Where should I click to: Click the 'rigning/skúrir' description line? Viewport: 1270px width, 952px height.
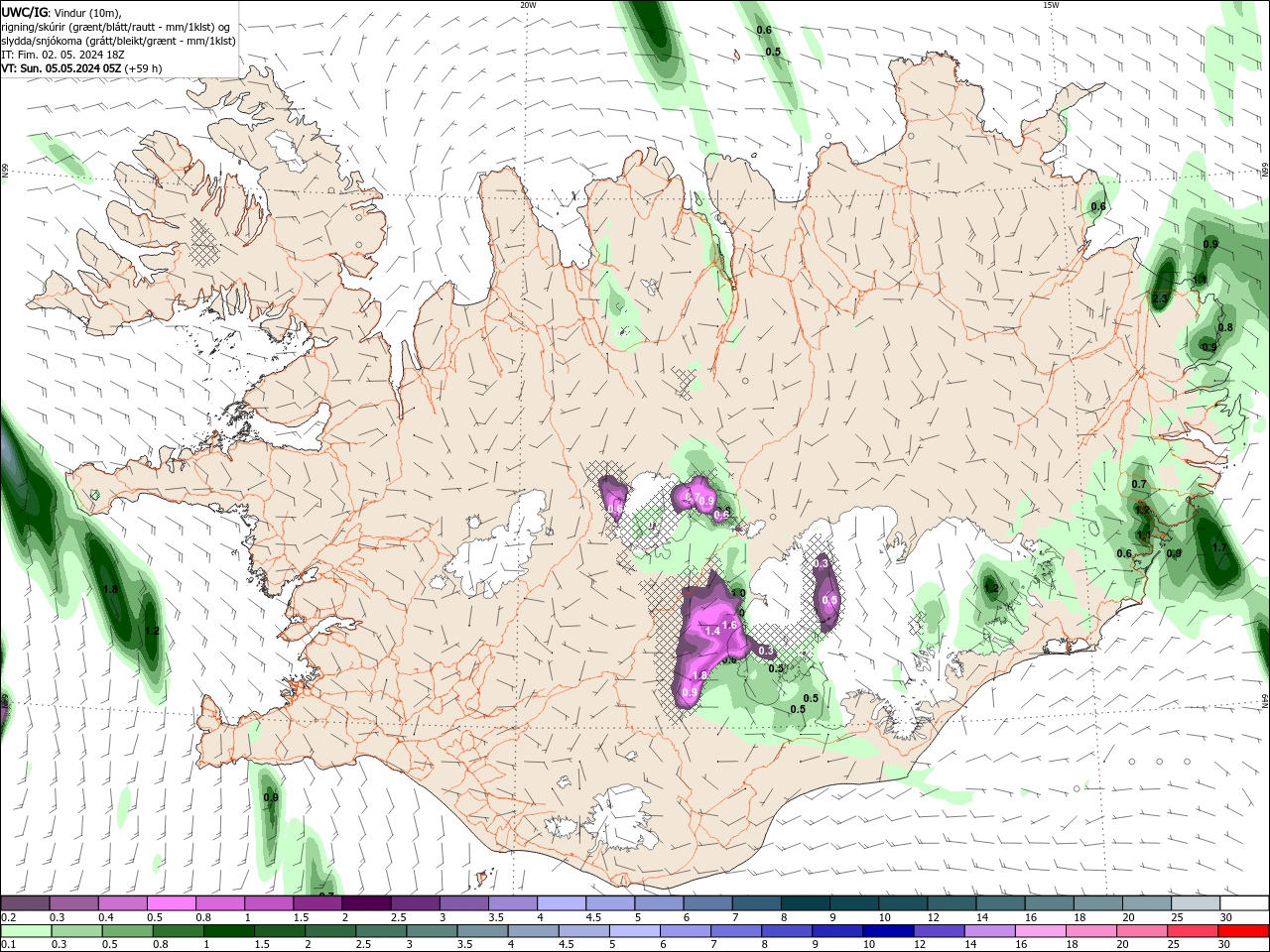[116, 27]
